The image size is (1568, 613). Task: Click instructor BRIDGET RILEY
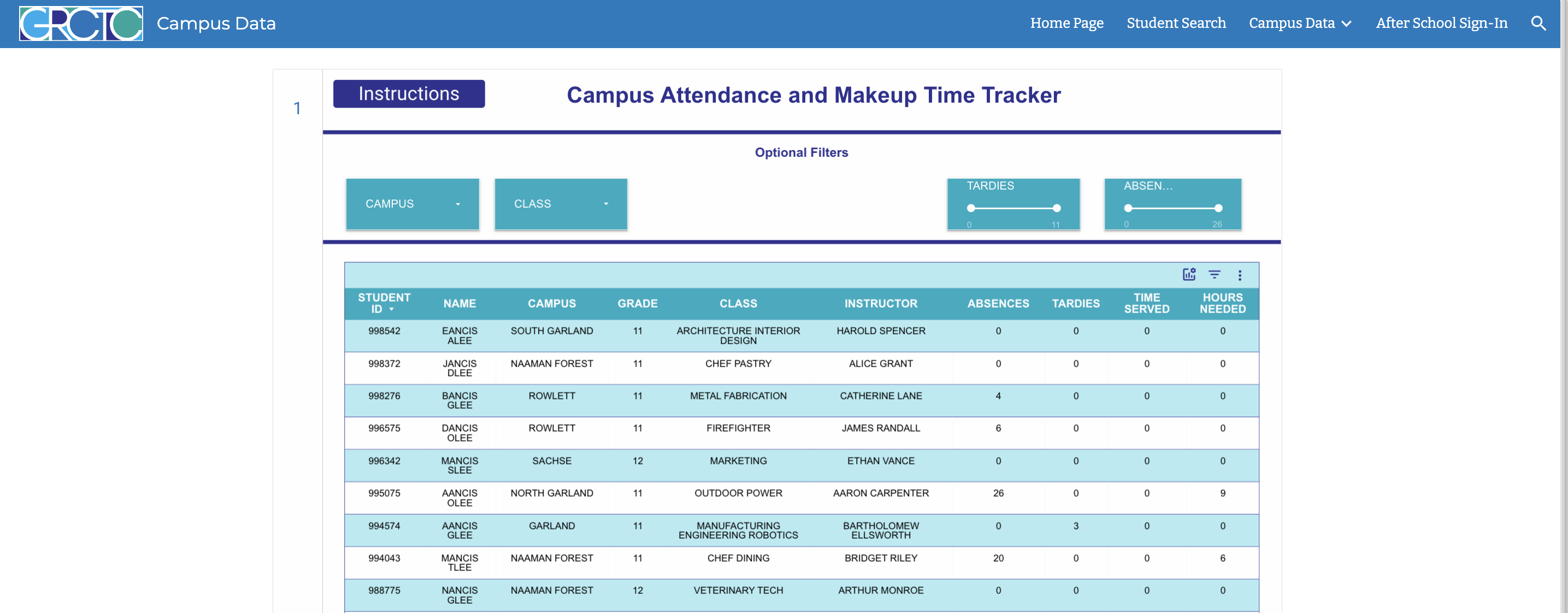[x=881, y=558]
